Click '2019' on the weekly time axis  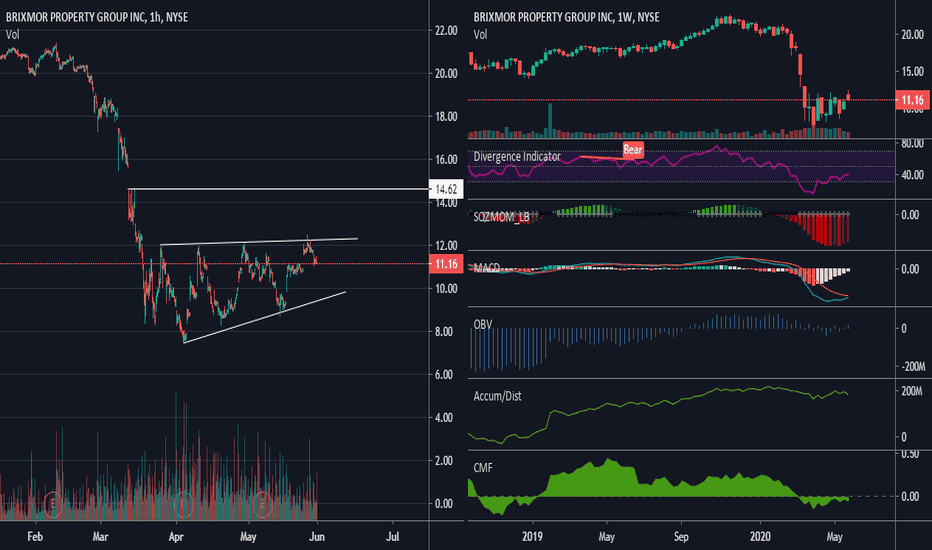coord(533,536)
